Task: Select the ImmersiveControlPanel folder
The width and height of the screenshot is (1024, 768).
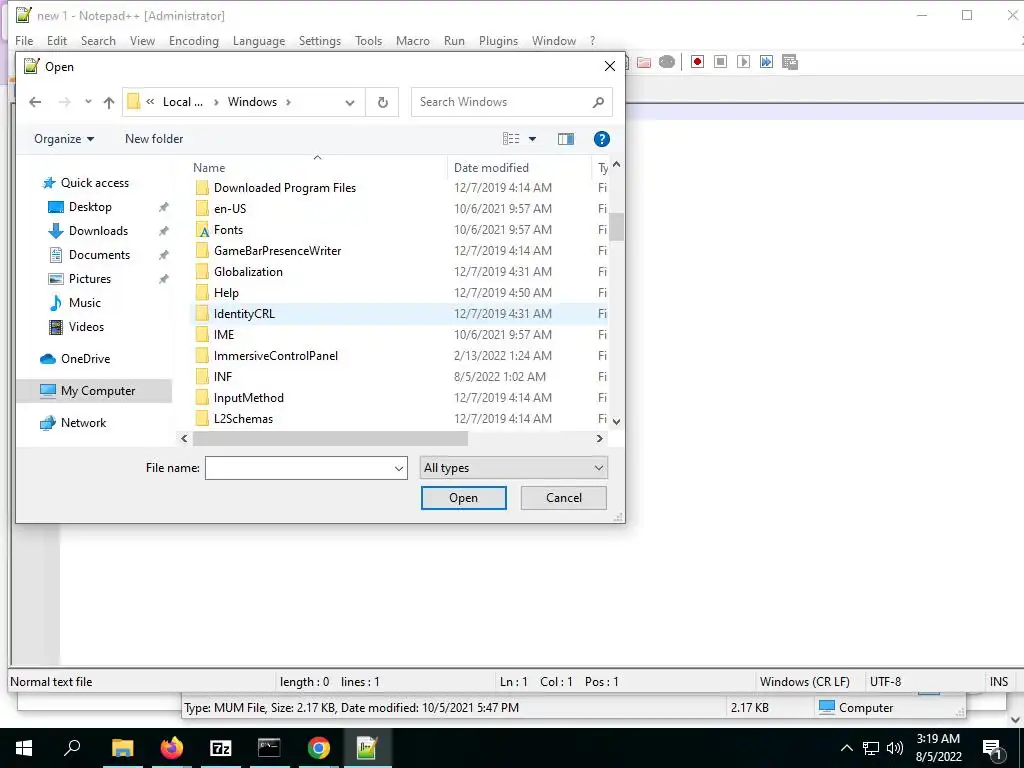Action: tap(276, 356)
